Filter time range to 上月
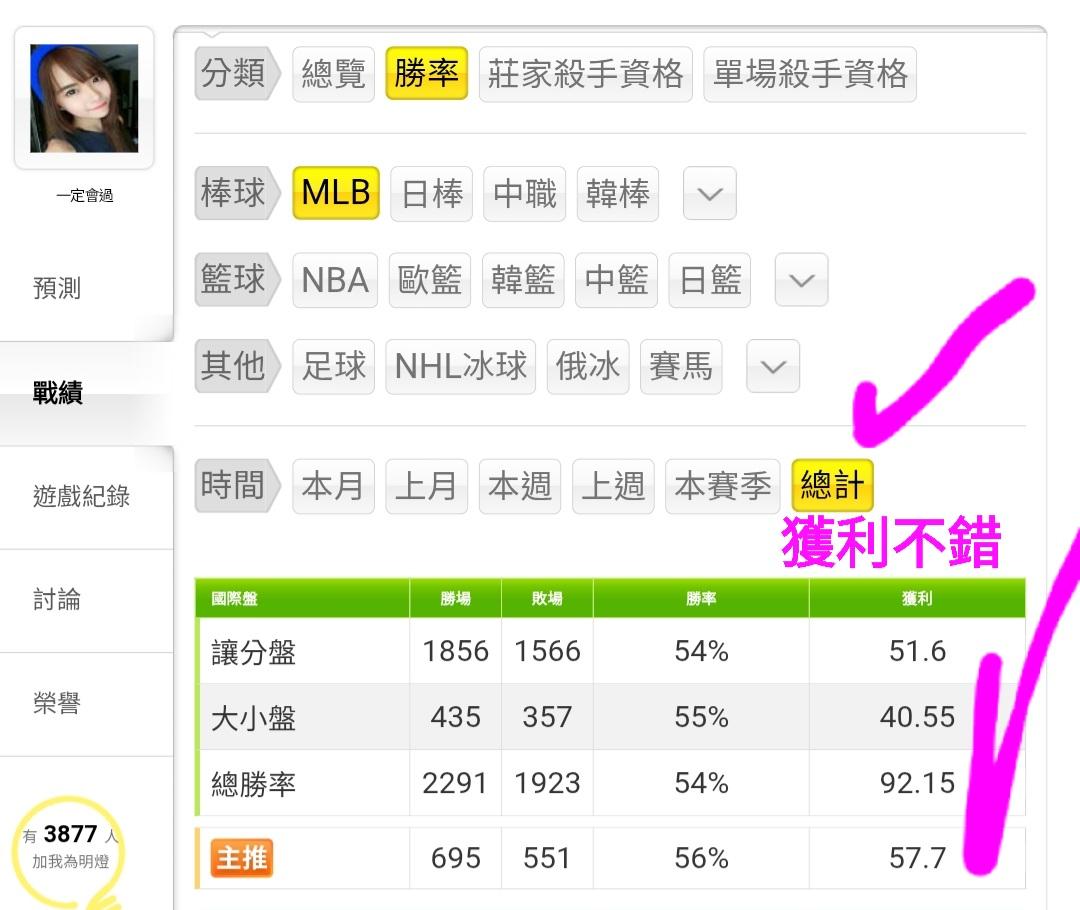The width and height of the screenshot is (1080, 910). pyautogui.click(x=427, y=487)
